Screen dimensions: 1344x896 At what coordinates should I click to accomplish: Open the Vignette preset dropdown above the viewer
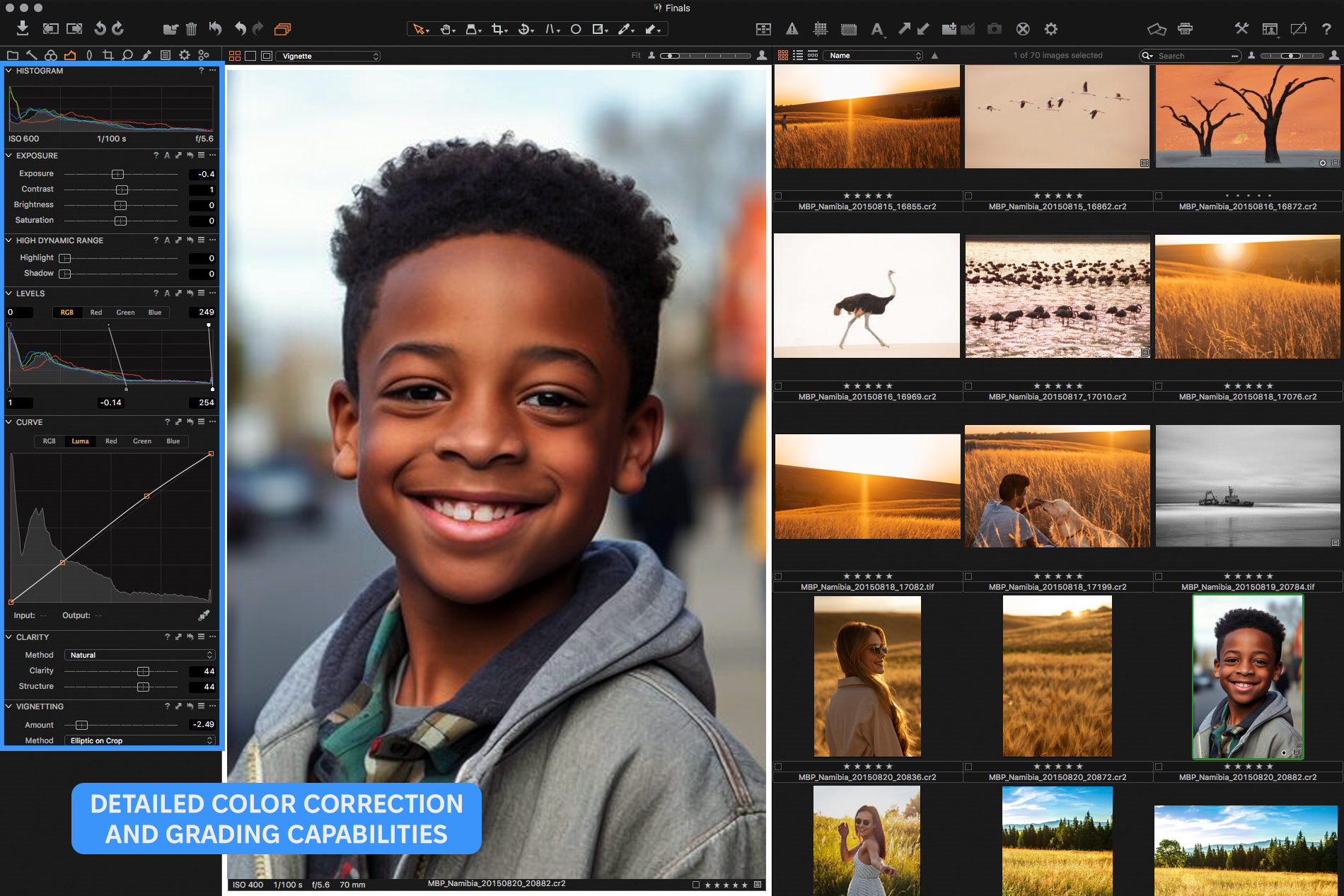pyautogui.click(x=328, y=55)
